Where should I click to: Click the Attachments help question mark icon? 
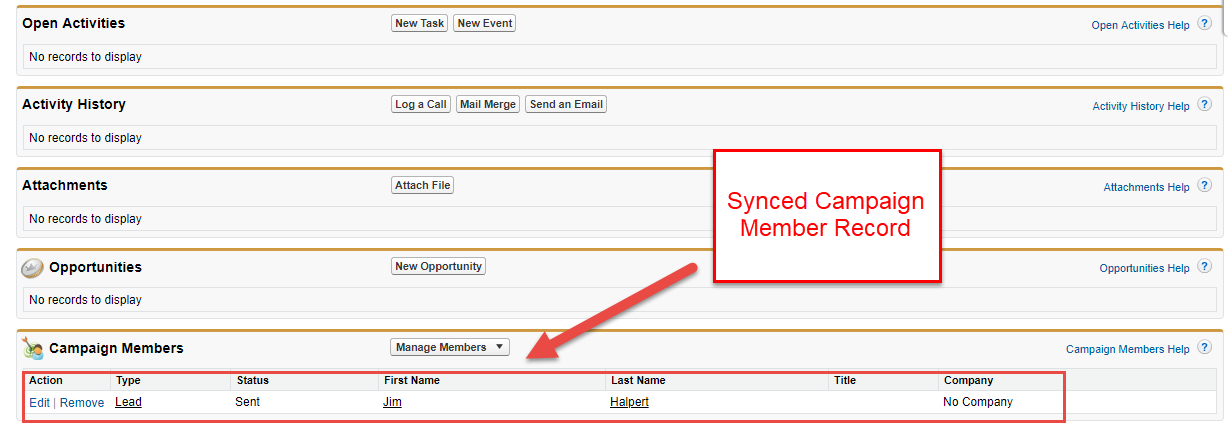click(1204, 185)
